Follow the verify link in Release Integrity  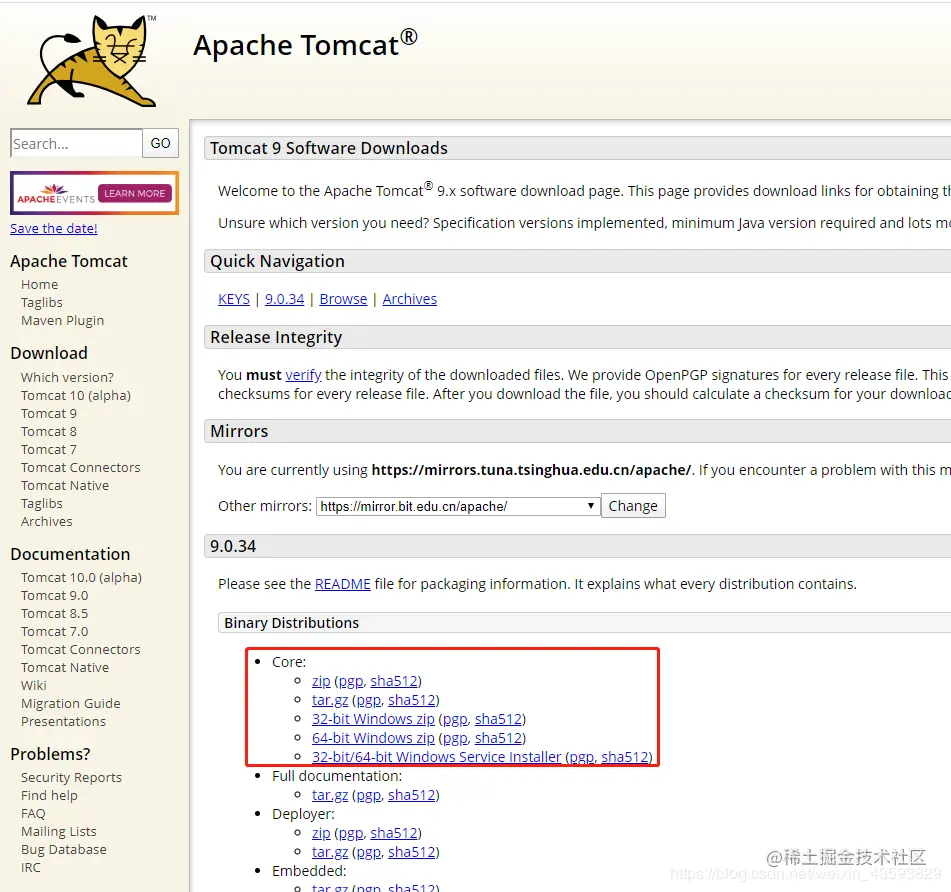click(303, 375)
